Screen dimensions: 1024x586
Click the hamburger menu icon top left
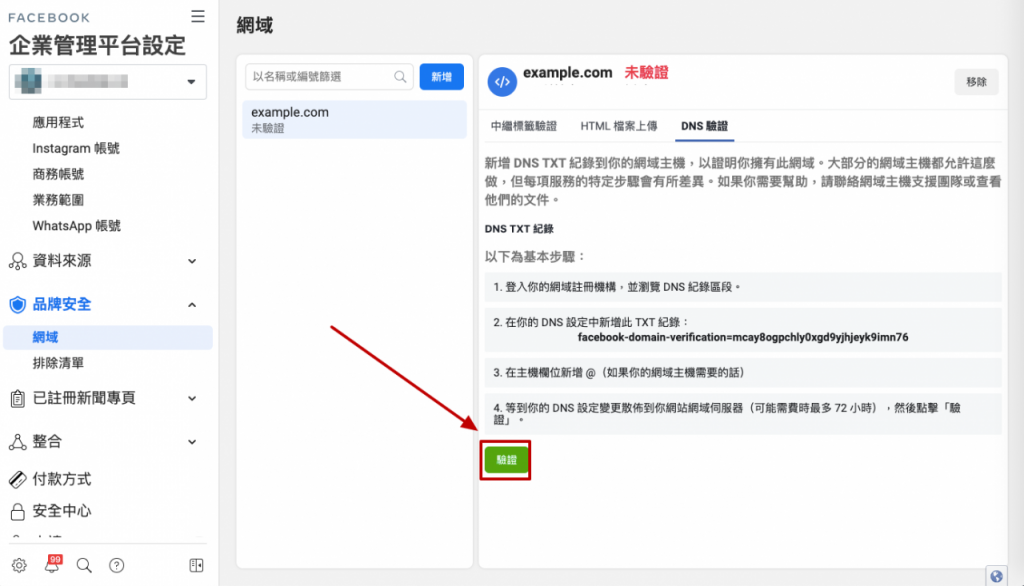point(197,16)
